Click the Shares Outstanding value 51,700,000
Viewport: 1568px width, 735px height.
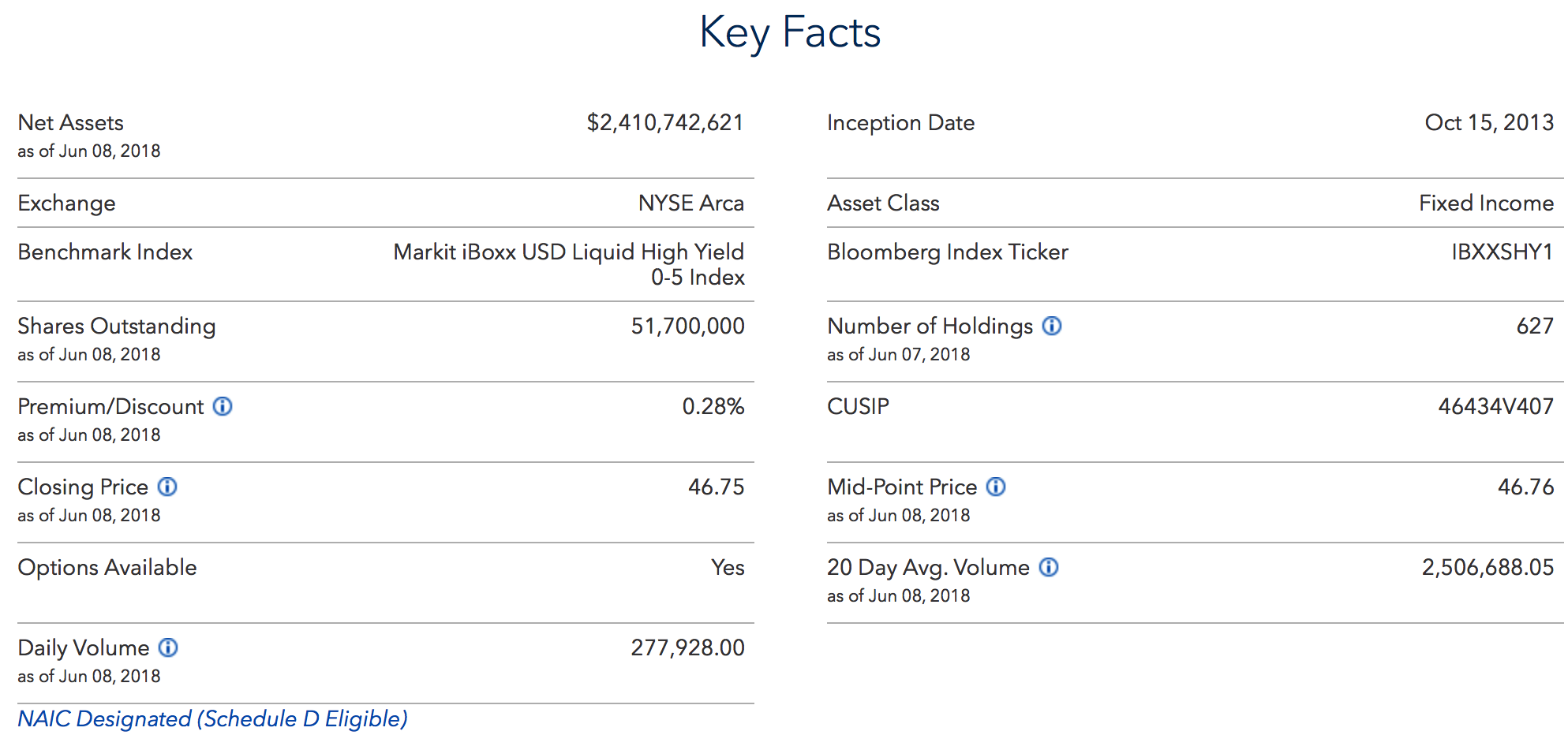coord(687,326)
